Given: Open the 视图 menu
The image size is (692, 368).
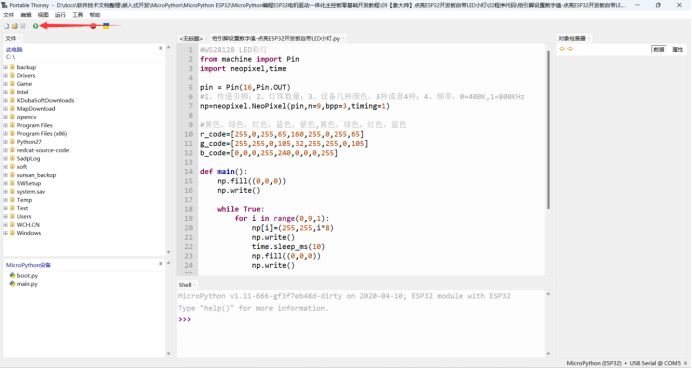Looking at the screenshot, I should [43, 15].
